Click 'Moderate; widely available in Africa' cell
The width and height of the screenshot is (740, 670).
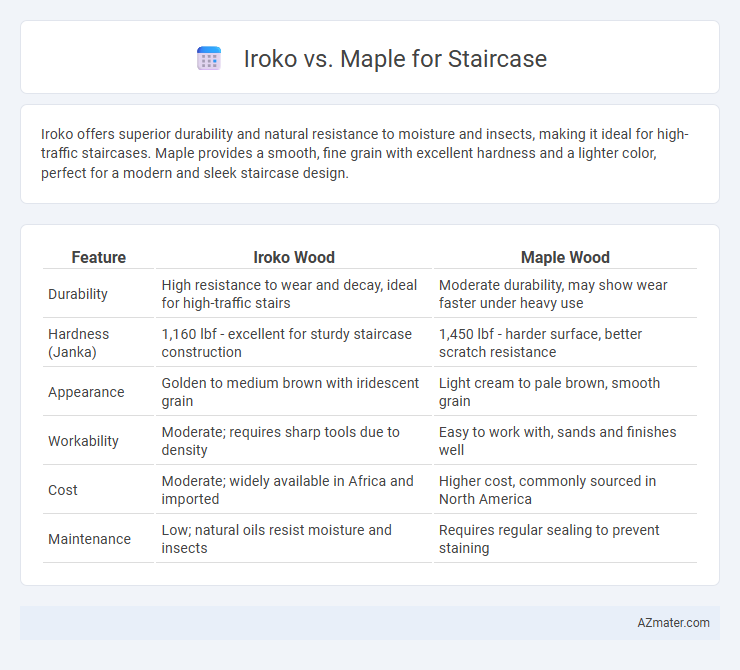(x=294, y=490)
